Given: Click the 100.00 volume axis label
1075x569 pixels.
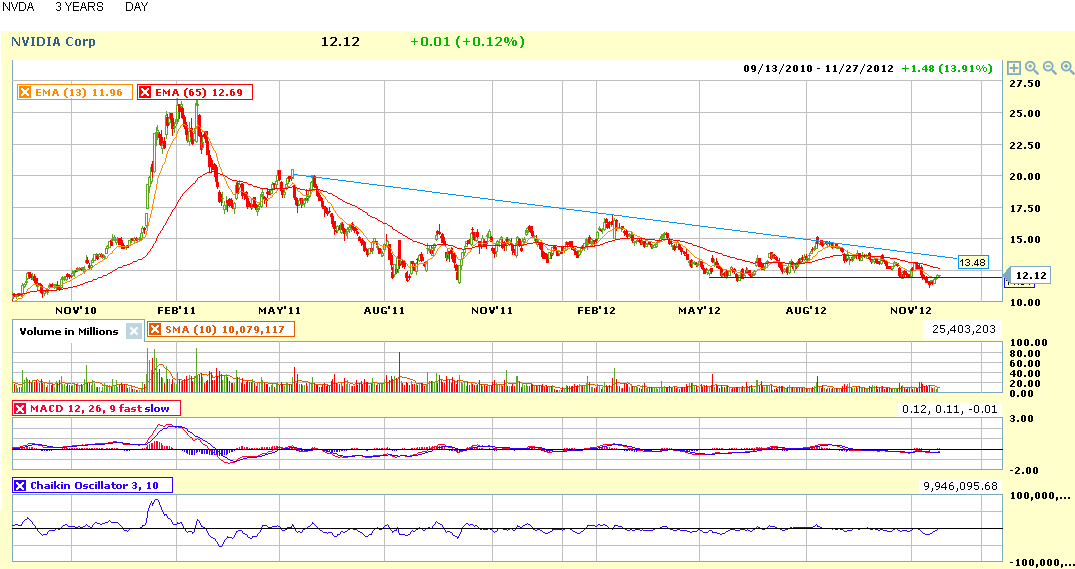Looking at the screenshot, I should tap(1029, 343).
